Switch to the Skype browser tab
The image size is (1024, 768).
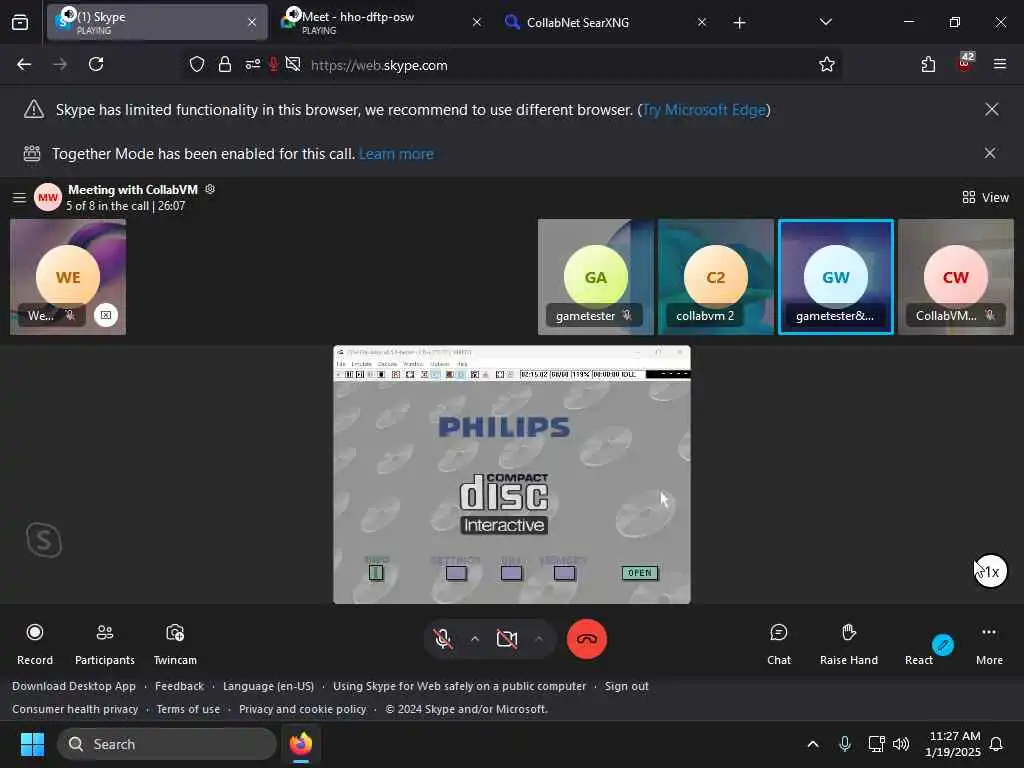(x=157, y=22)
